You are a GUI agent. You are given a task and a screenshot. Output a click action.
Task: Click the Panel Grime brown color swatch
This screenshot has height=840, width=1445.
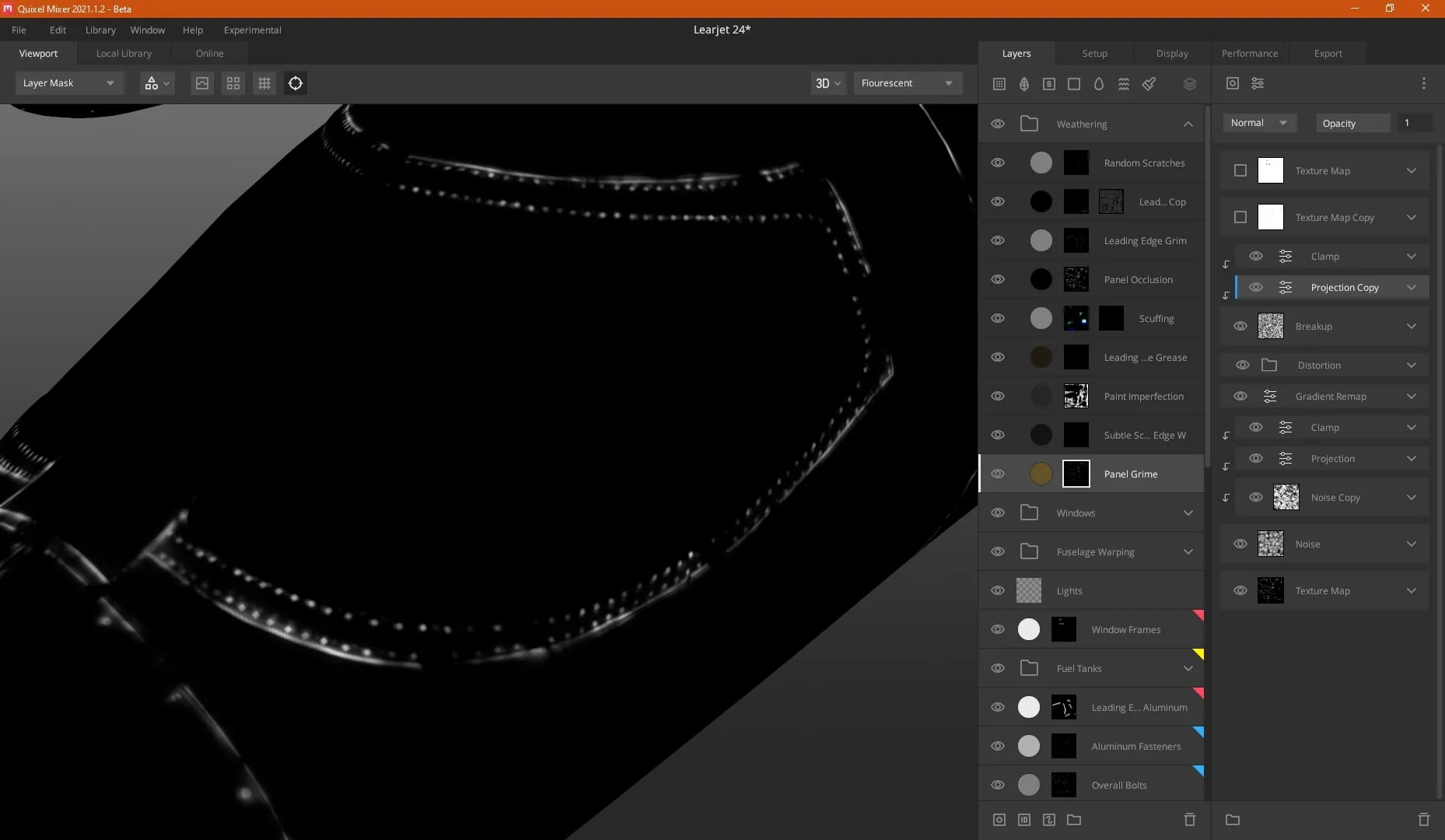pos(1041,474)
